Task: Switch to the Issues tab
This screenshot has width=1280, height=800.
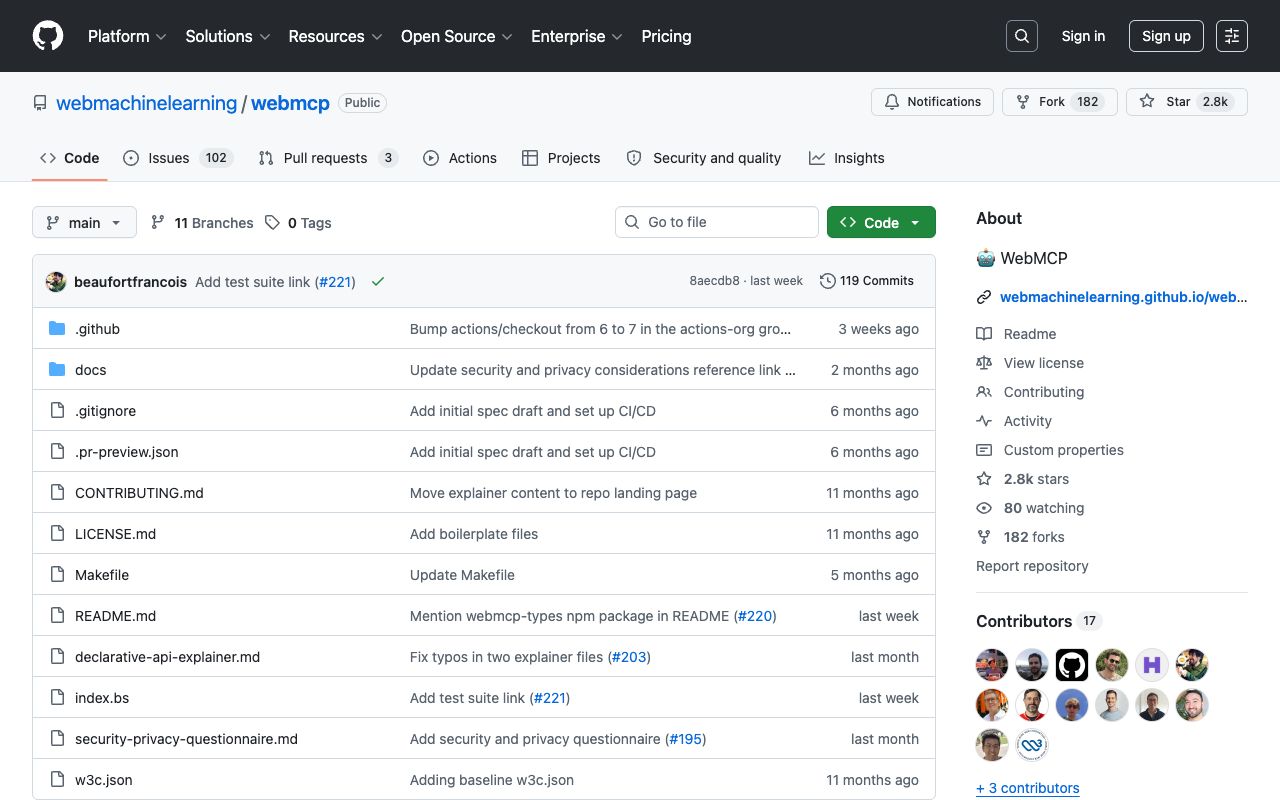Action: (x=178, y=158)
